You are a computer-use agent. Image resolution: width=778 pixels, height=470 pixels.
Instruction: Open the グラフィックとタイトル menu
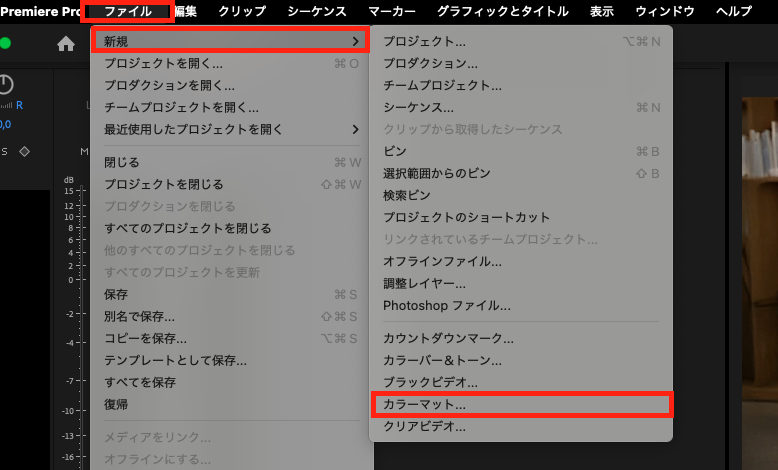[x=503, y=12]
